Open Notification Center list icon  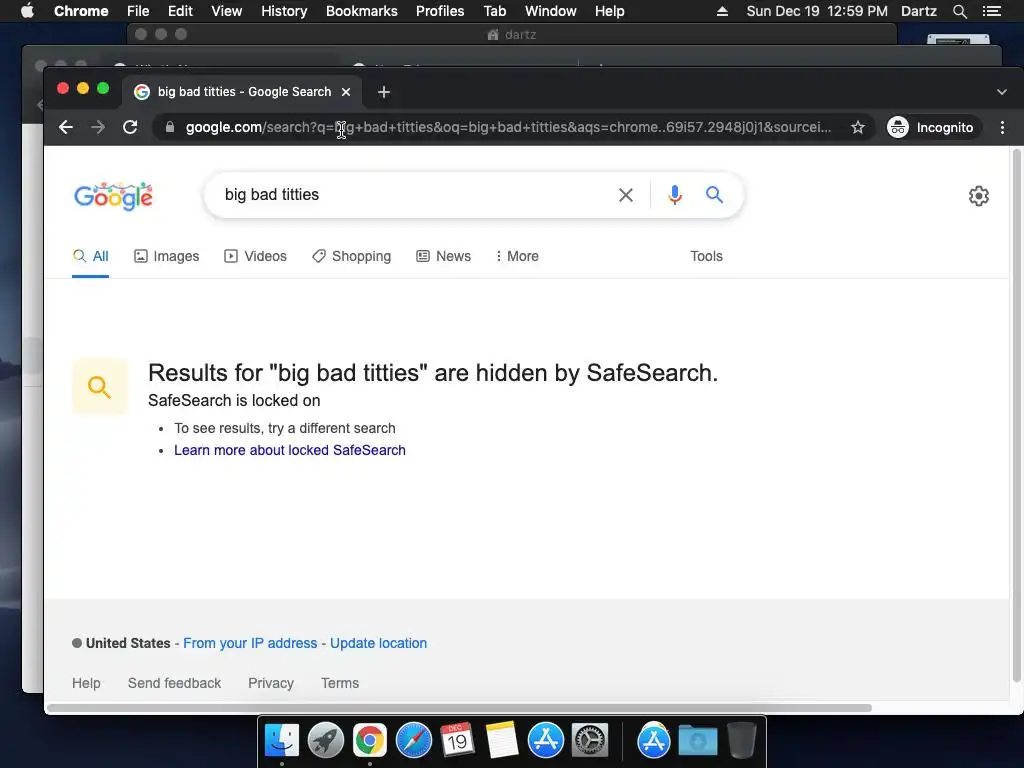coord(992,11)
